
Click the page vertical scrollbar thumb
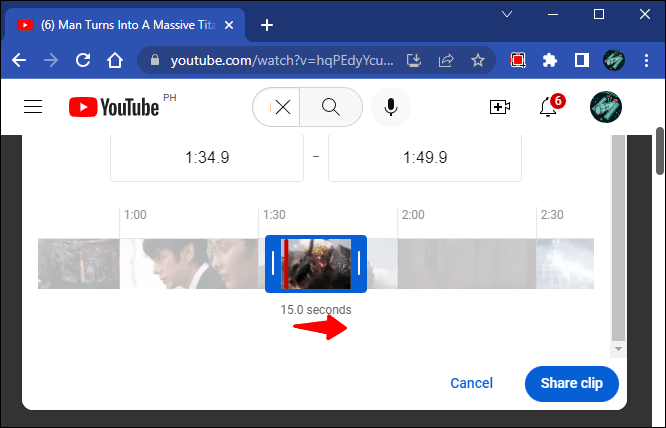click(660, 151)
